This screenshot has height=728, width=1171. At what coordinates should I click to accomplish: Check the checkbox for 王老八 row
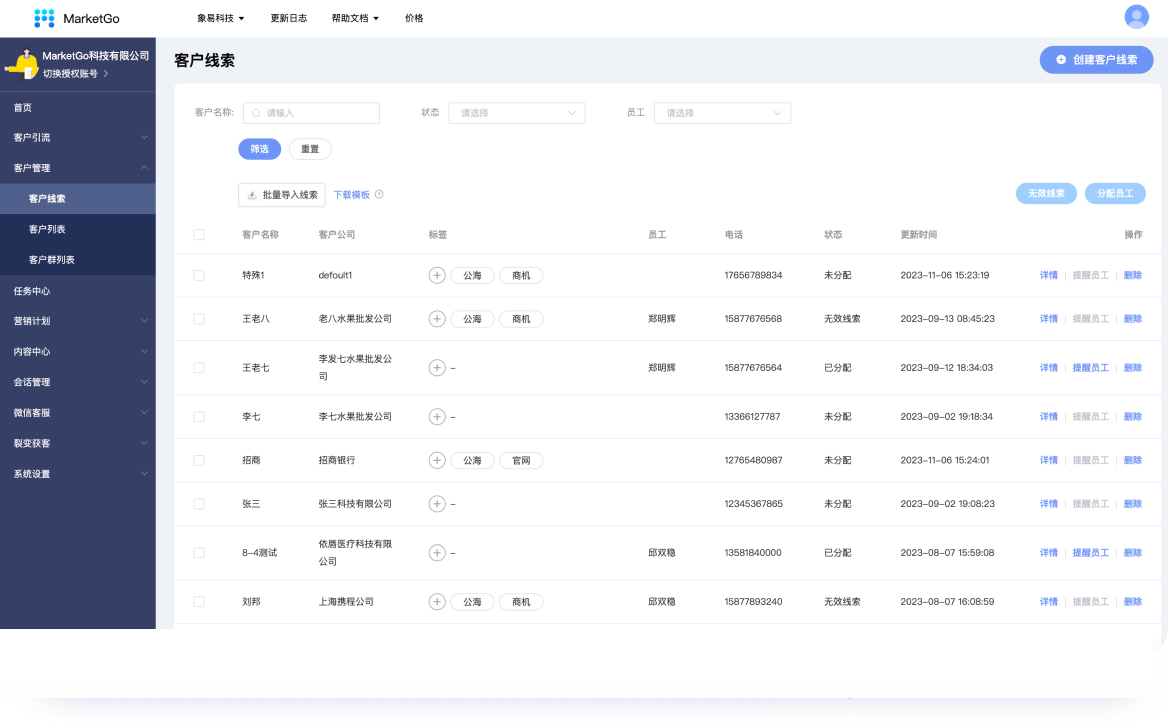199,319
